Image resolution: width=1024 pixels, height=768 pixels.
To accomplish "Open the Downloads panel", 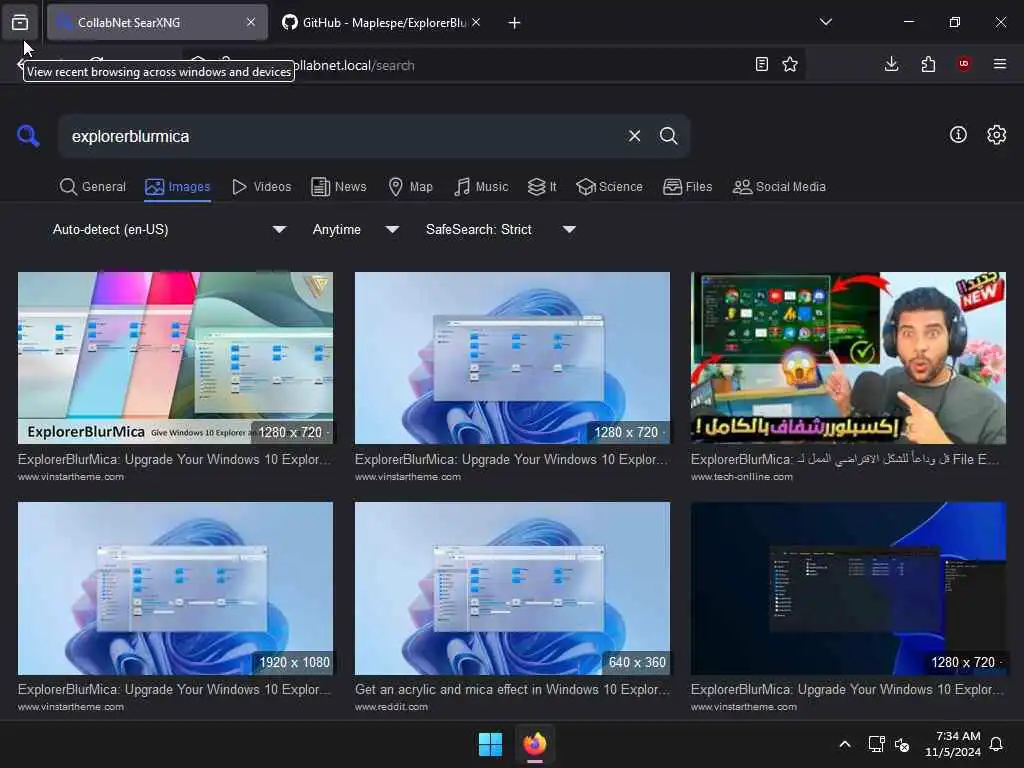I will (x=891, y=64).
